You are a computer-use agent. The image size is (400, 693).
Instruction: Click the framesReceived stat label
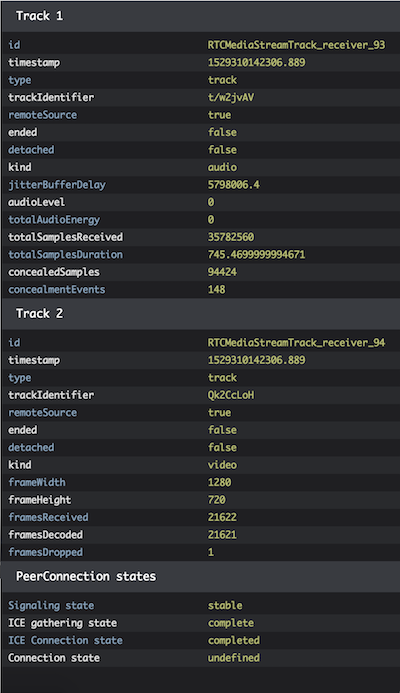(48, 517)
